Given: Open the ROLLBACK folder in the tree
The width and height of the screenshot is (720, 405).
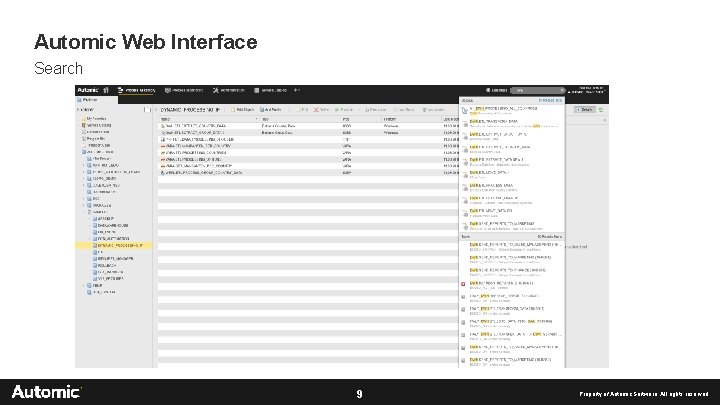Looking at the screenshot, I should click(x=104, y=265).
